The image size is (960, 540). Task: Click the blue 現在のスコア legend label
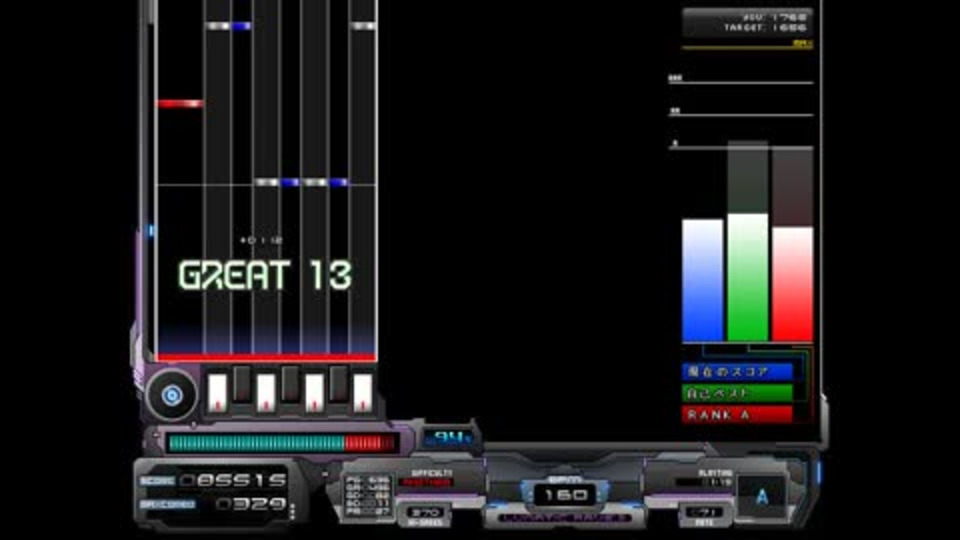coord(737,371)
